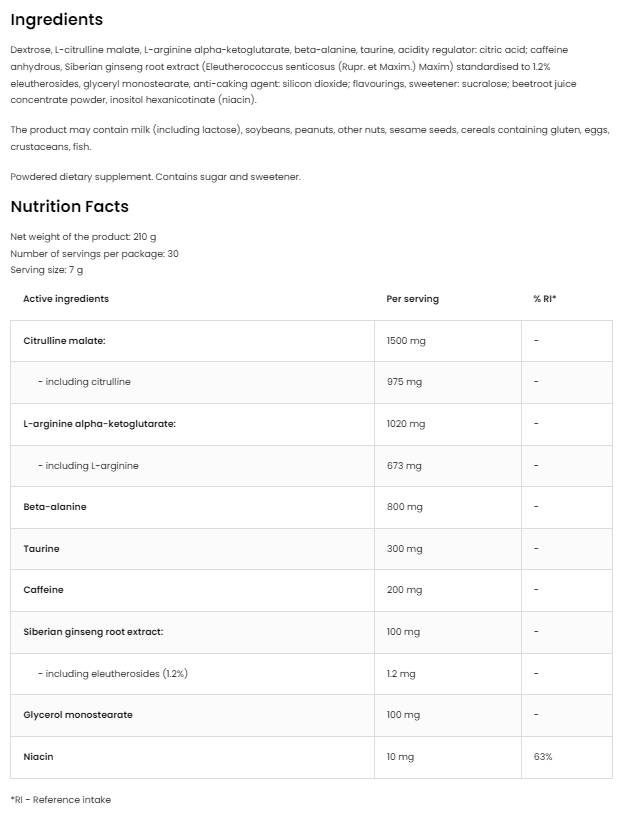Select the Glycerol monostearate row label
624x813 pixels.
point(78,715)
